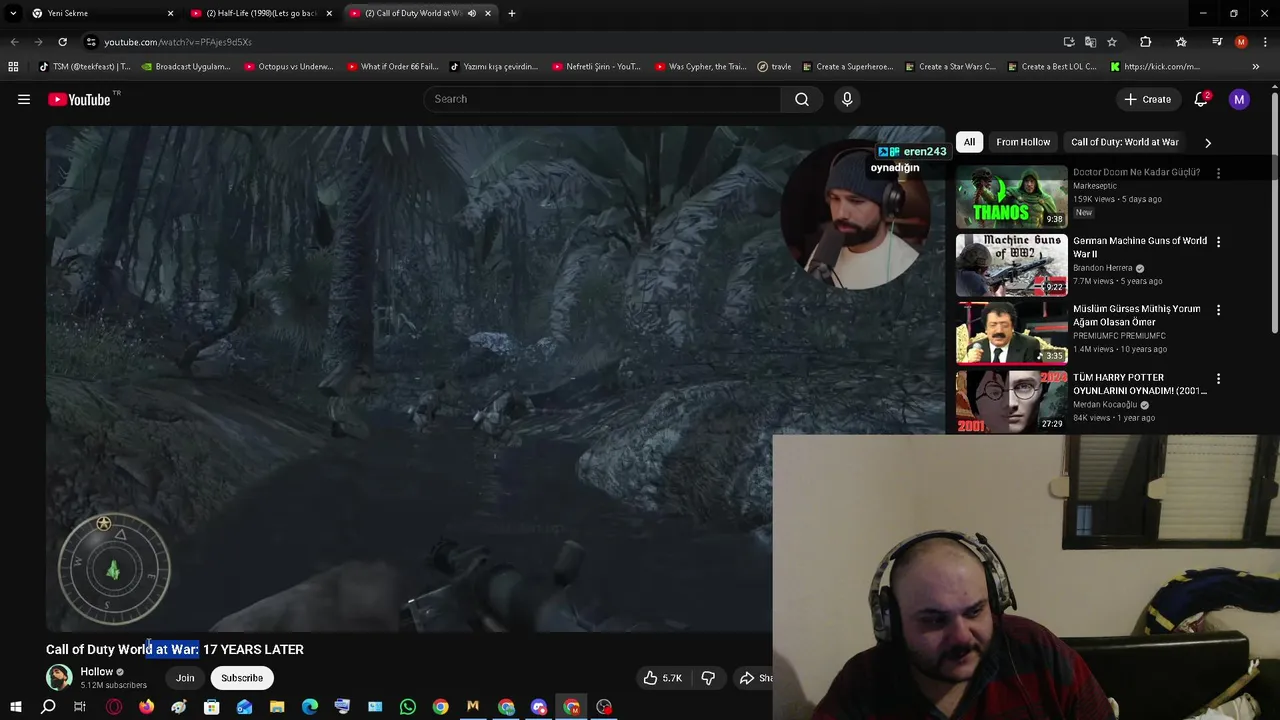Open the travle bookmark

coord(774,67)
